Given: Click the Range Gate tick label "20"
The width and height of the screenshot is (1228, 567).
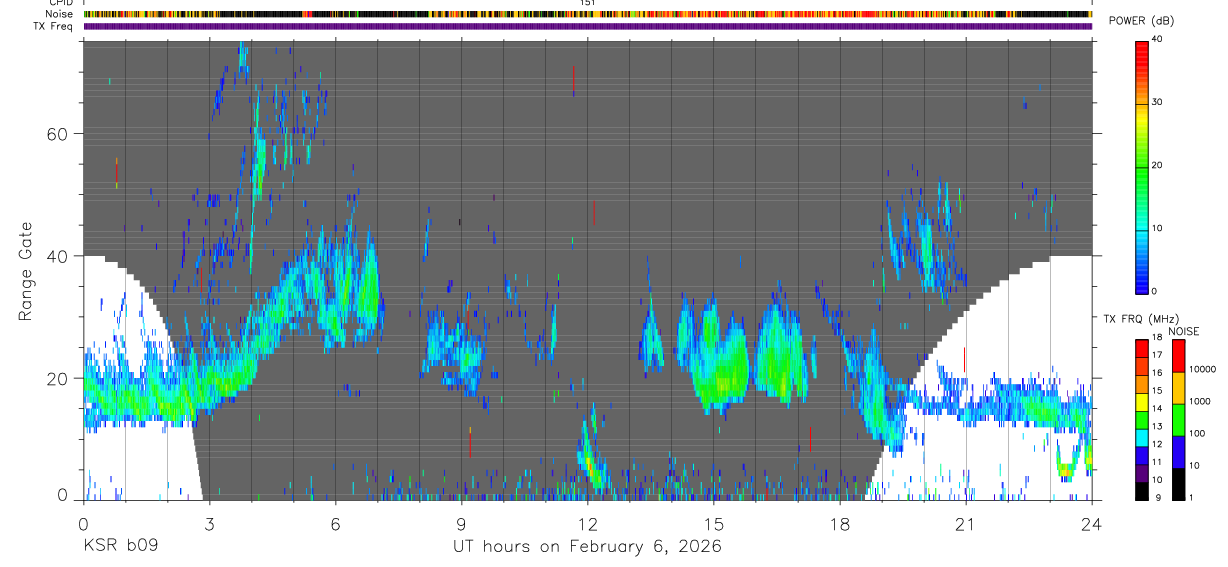Looking at the screenshot, I should pos(59,378).
